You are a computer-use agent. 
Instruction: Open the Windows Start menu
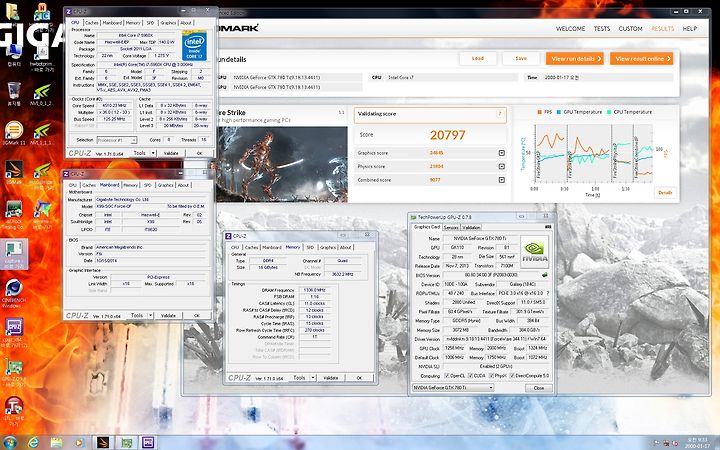click(9, 443)
